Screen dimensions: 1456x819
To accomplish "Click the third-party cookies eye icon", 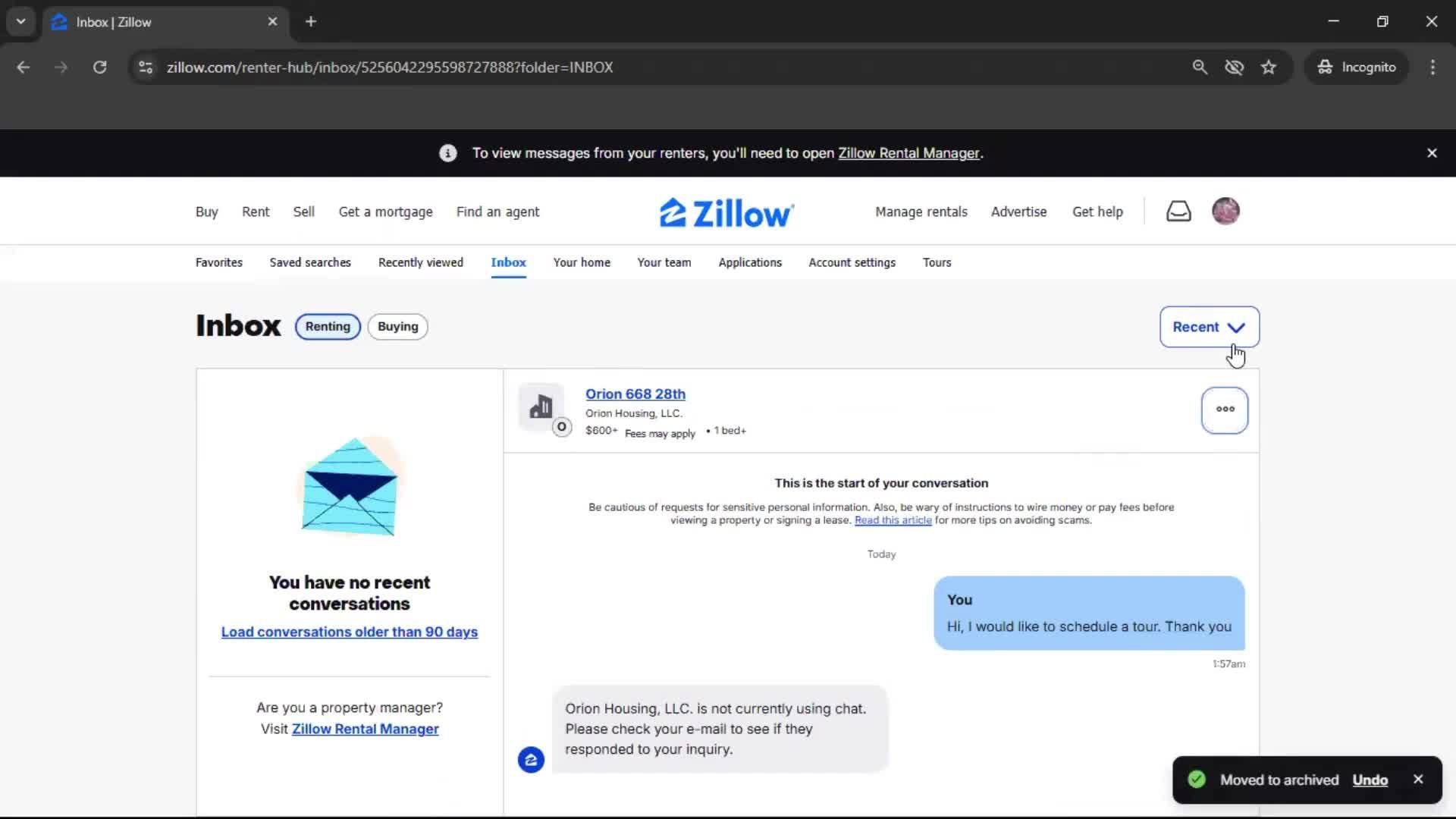I will pyautogui.click(x=1234, y=67).
